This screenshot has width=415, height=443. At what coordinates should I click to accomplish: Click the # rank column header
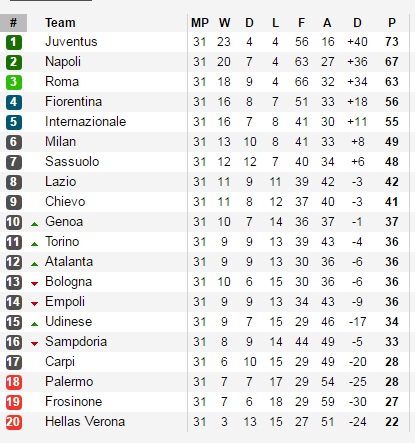tap(13, 23)
